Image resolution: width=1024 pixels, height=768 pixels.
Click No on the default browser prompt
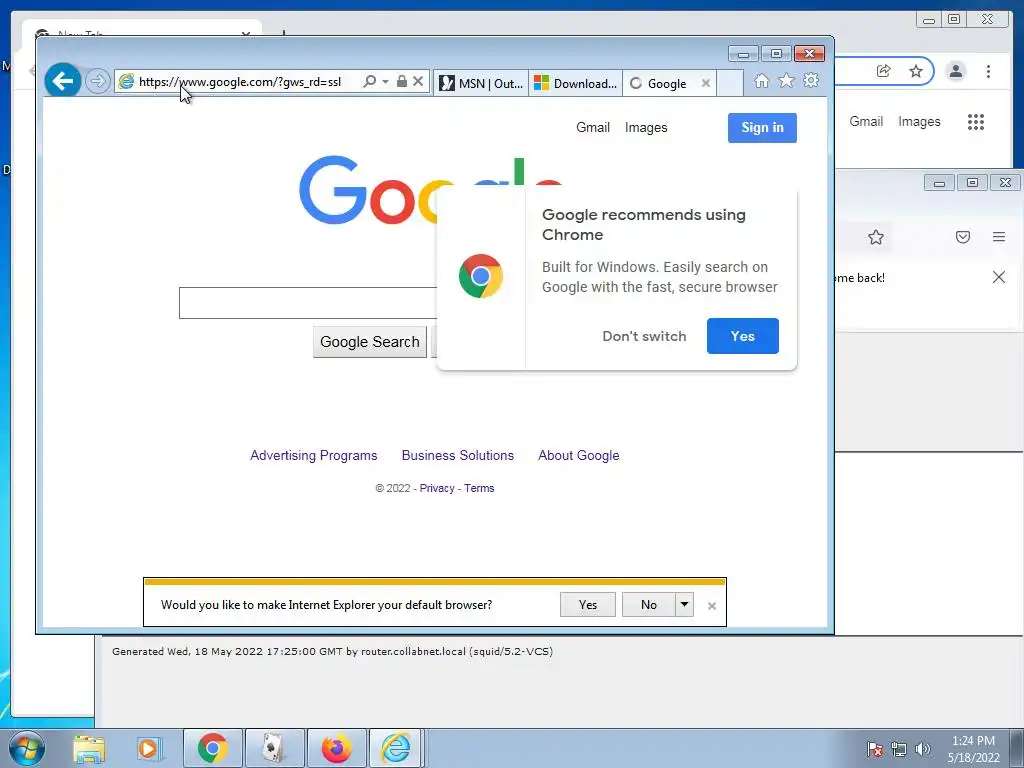tap(648, 605)
